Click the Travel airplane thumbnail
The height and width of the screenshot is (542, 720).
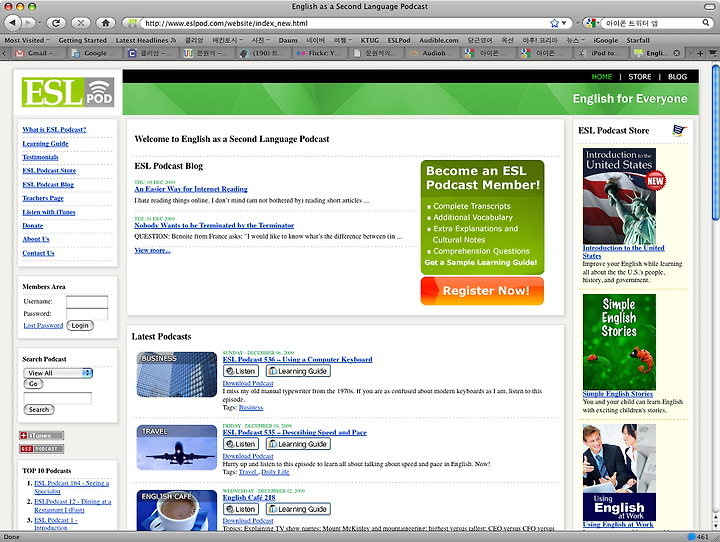coord(177,447)
